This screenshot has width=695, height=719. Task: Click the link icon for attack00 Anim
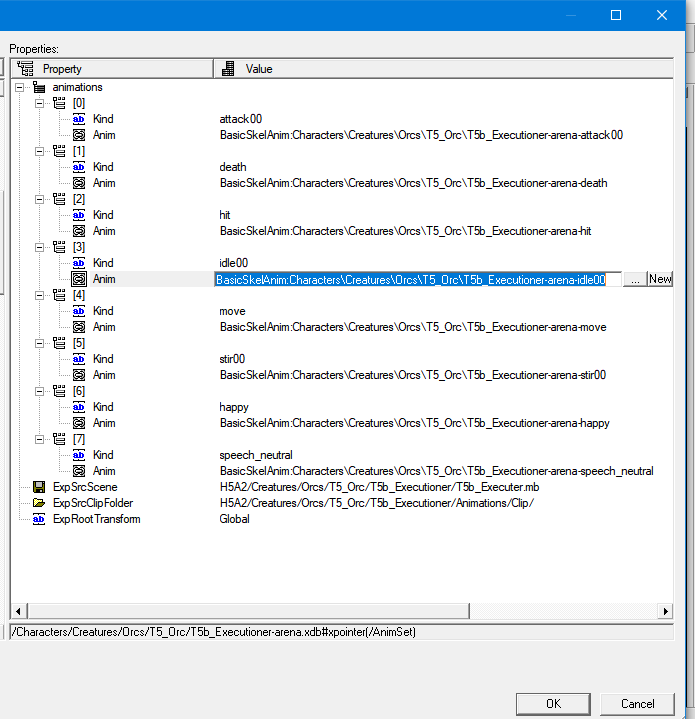[79, 135]
